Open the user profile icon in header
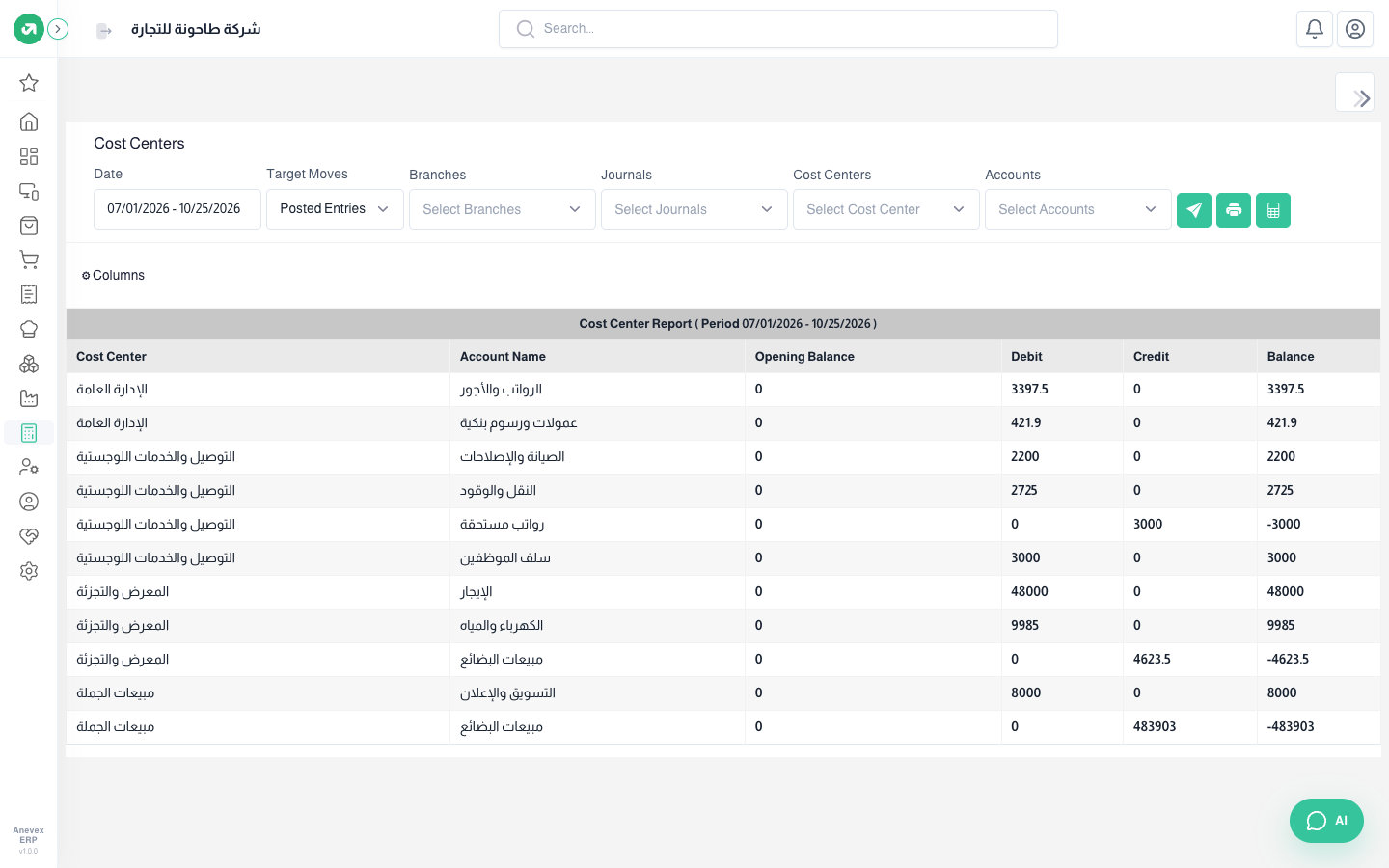The width and height of the screenshot is (1389, 868). (1355, 29)
